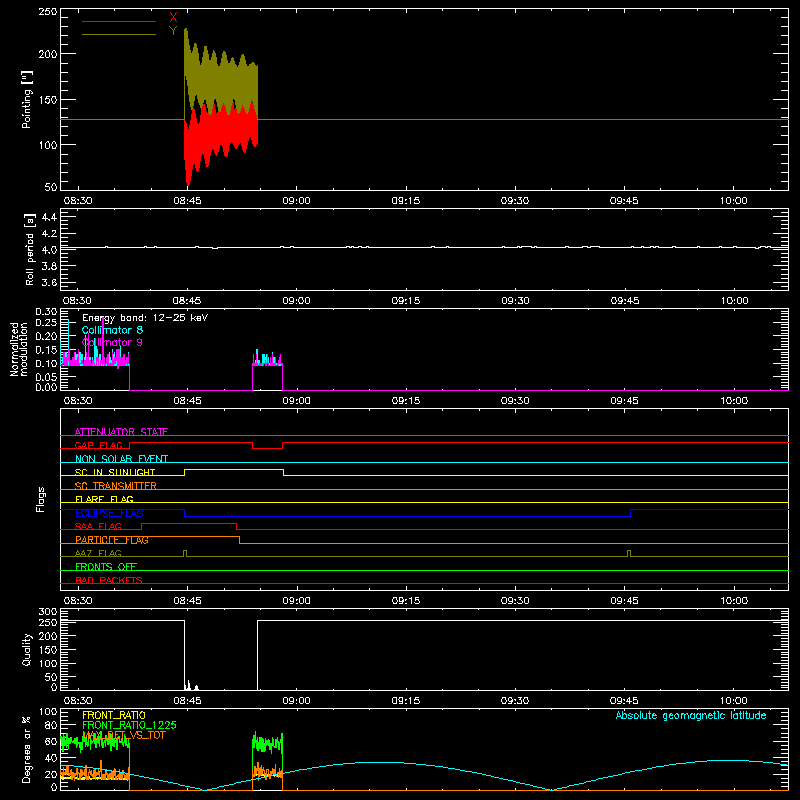
Task: Click the 3.6 tick on Roll period axis
Action: 49,282
